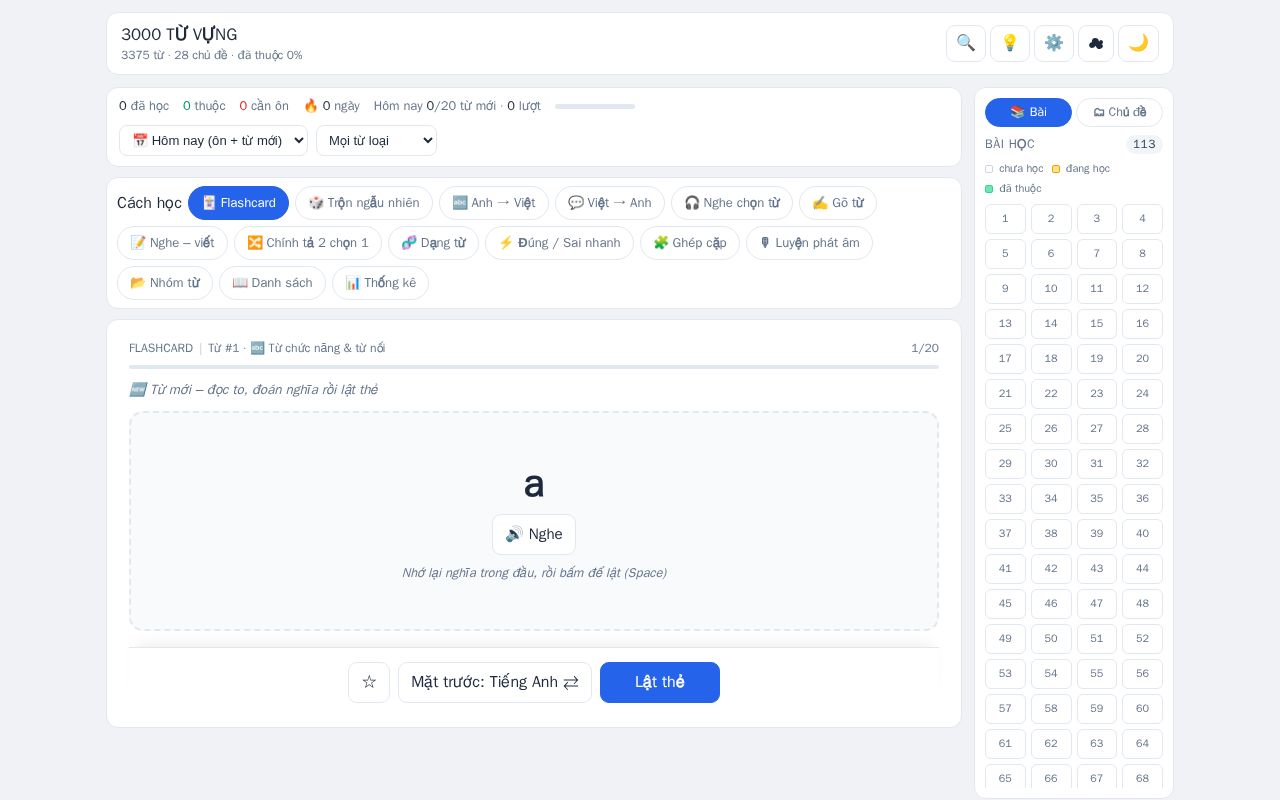Click the 113 lesson count badge
Viewport: 1280px width, 800px height.
[x=1144, y=144]
